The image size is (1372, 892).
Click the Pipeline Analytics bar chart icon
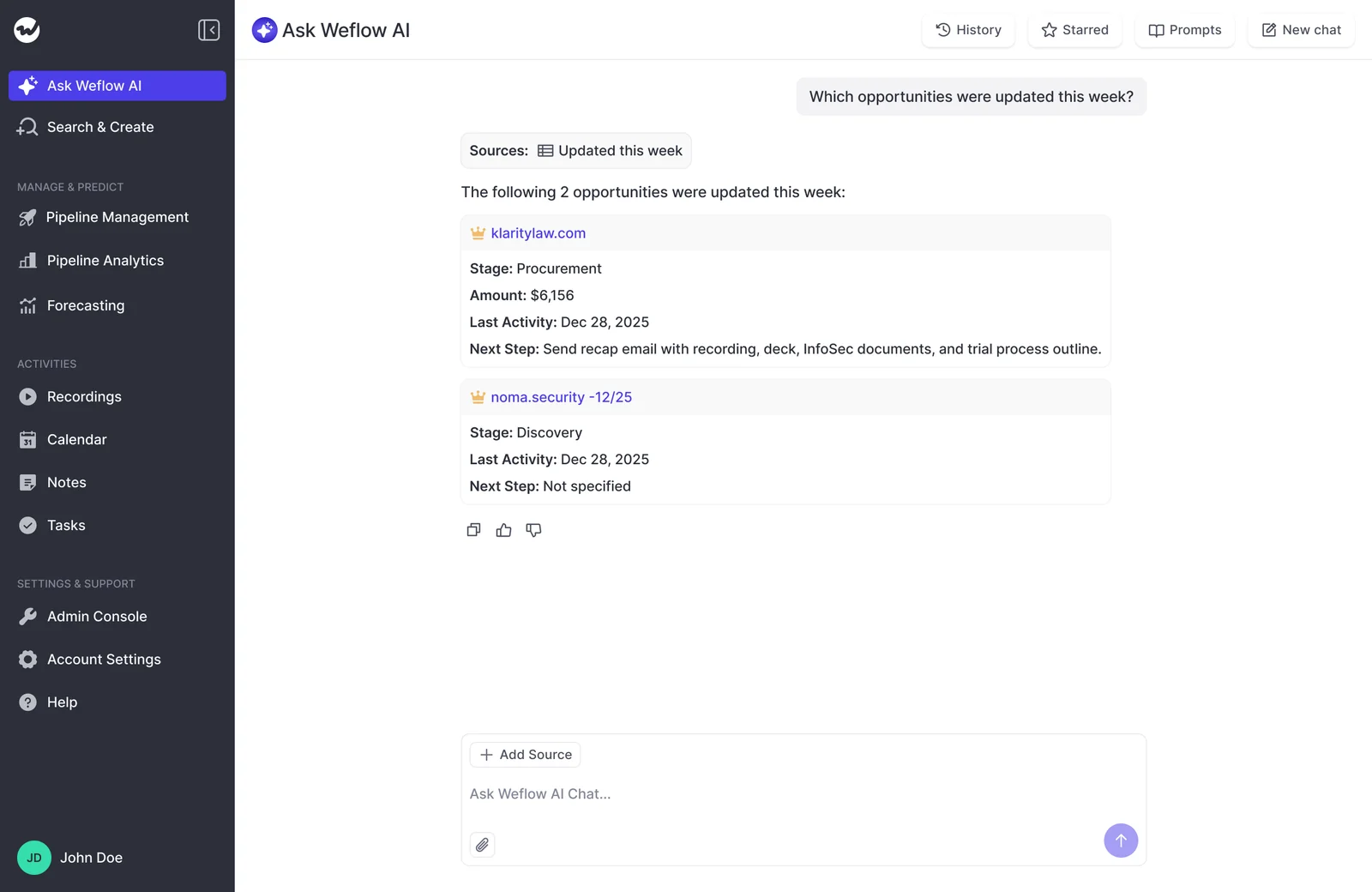[28, 261]
